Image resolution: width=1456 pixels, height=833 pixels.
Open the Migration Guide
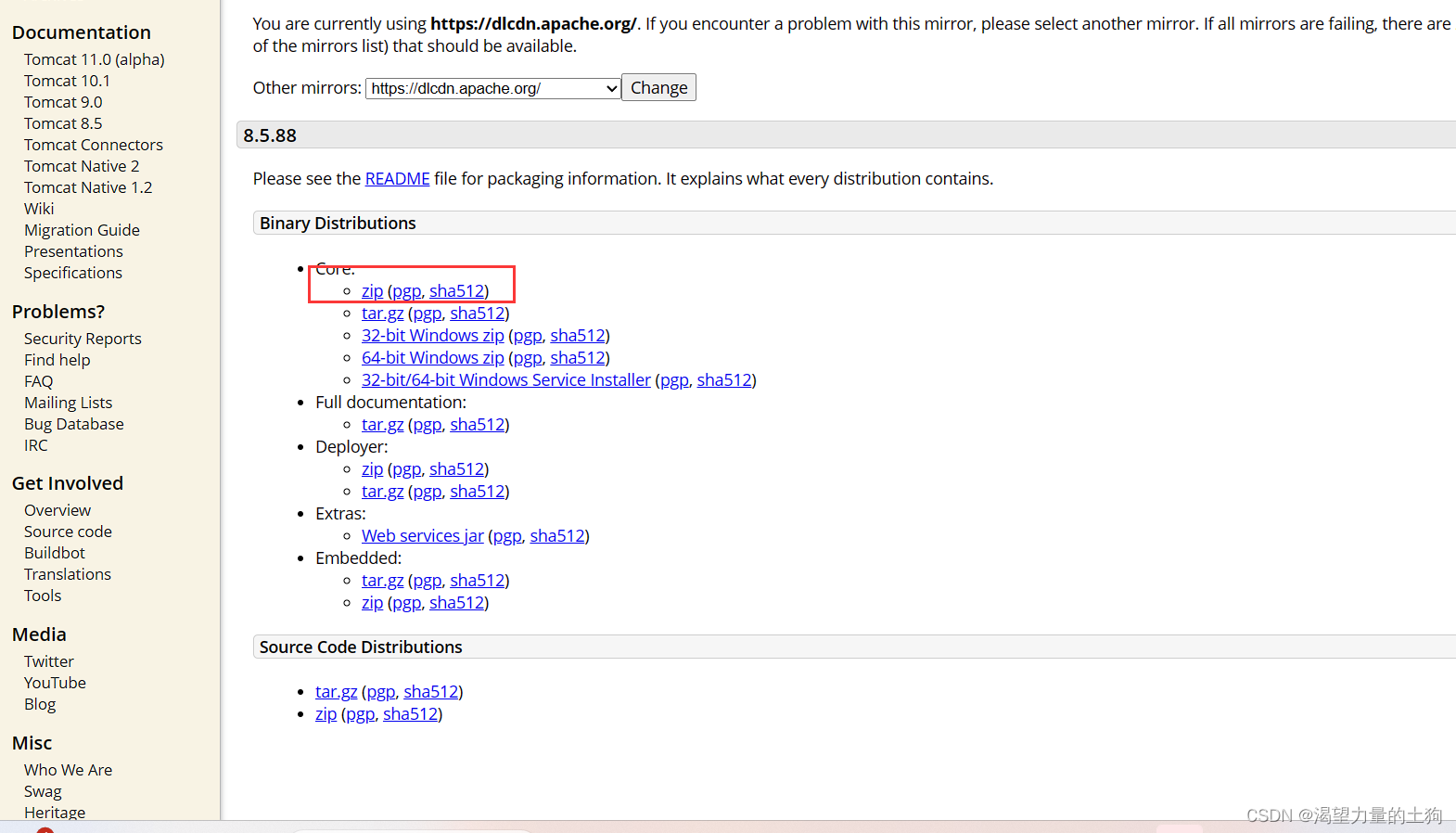pyautogui.click(x=82, y=230)
